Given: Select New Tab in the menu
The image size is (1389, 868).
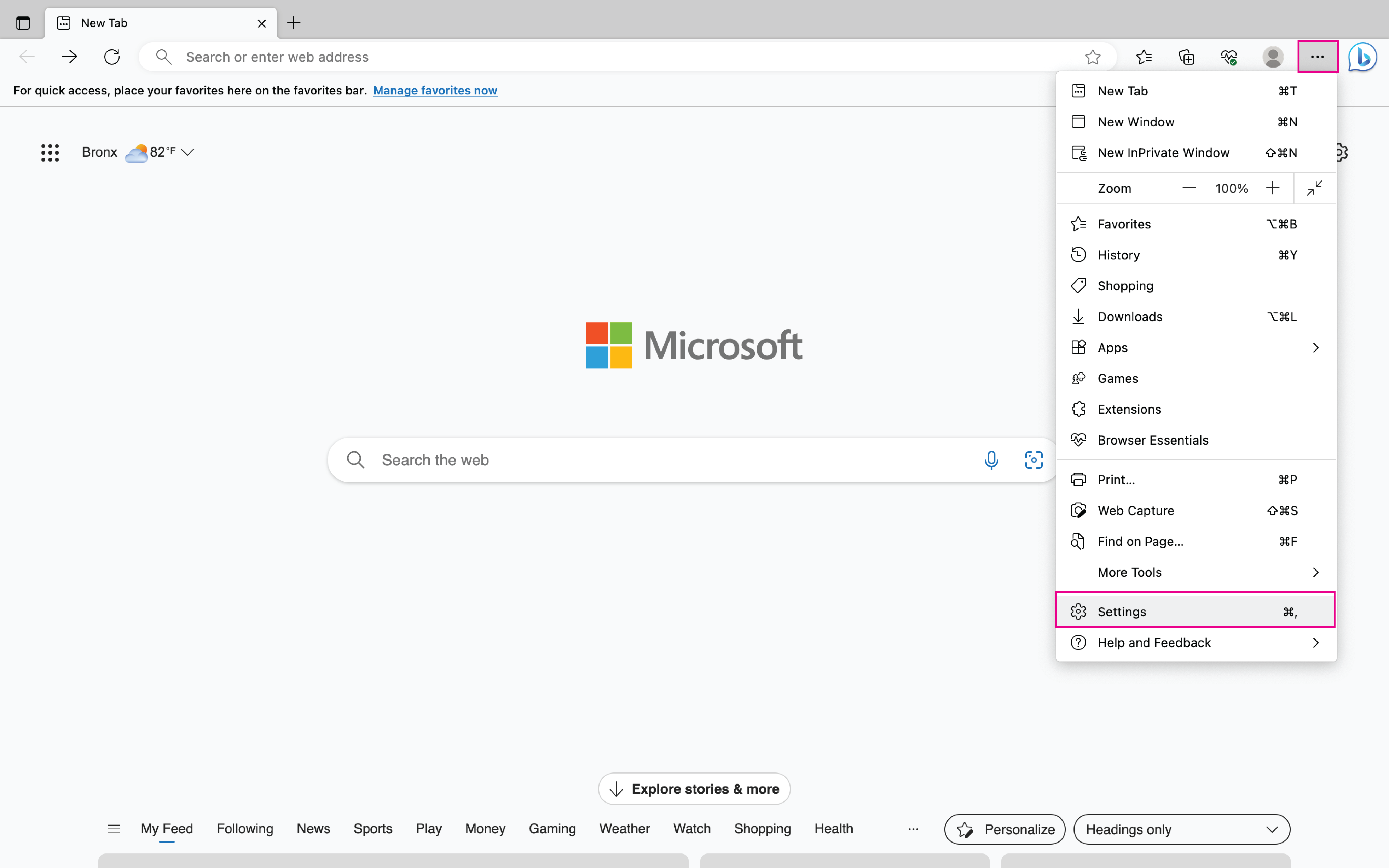Looking at the screenshot, I should (x=1196, y=91).
